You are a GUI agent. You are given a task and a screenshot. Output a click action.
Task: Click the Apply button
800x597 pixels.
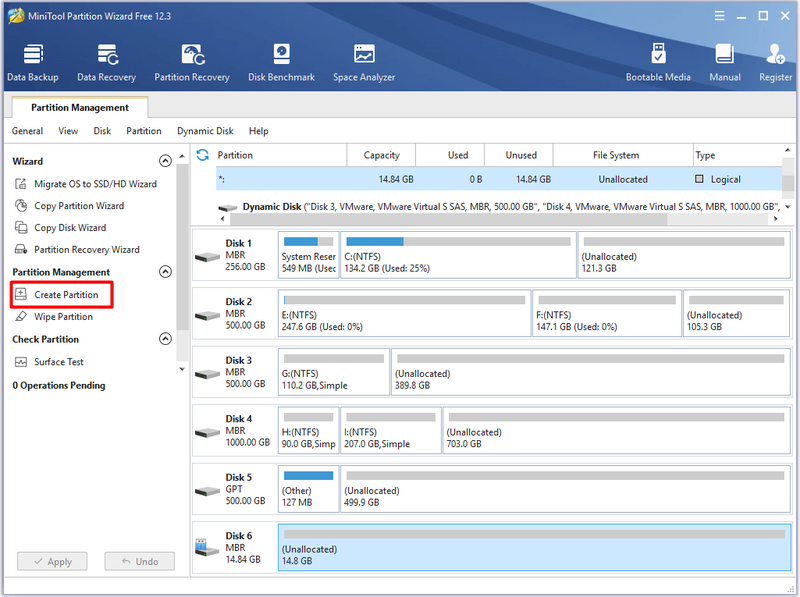point(52,561)
